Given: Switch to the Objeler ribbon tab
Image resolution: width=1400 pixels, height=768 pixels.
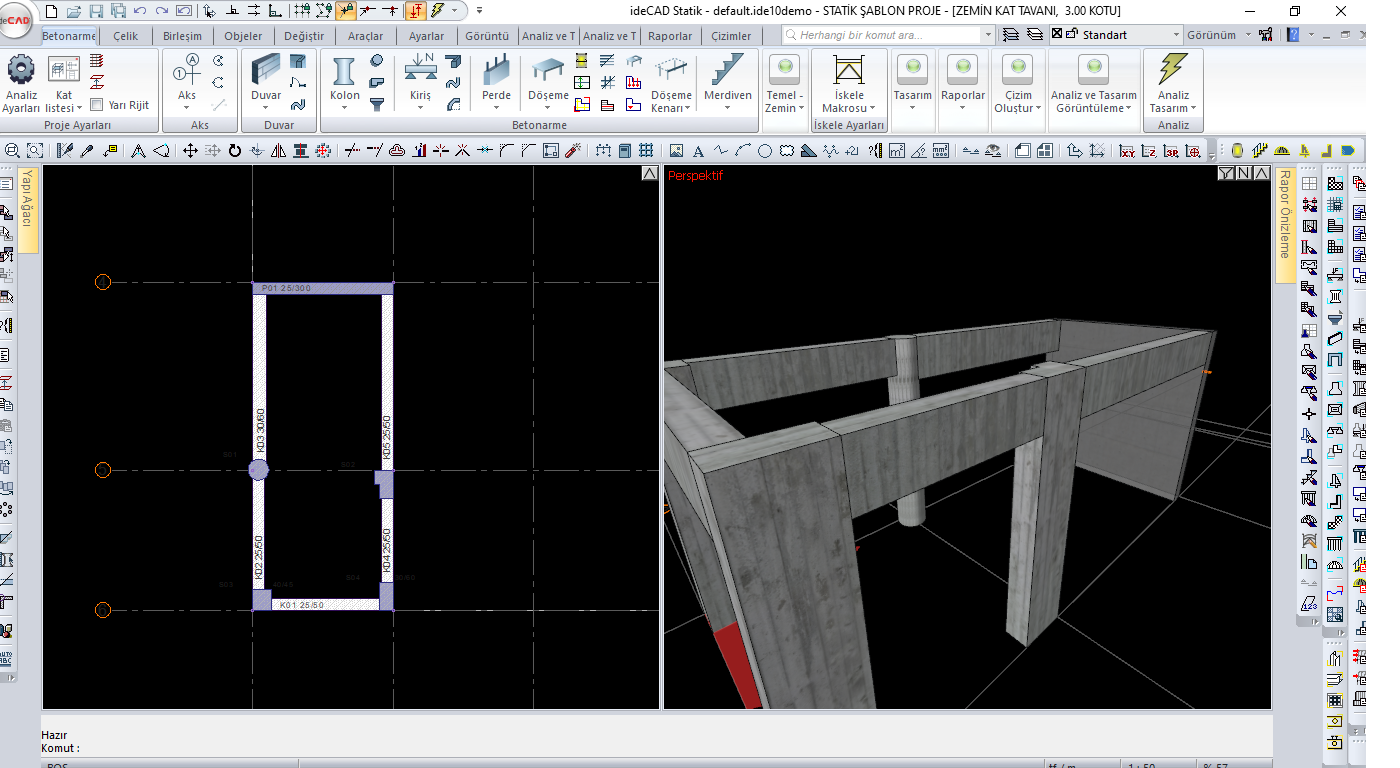Looking at the screenshot, I should point(243,36).
